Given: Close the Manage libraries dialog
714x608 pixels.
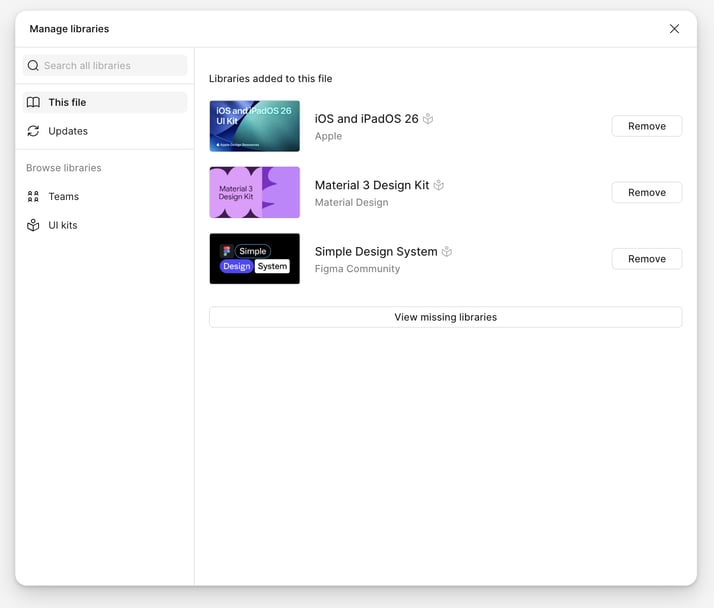Looking at the screenshot, I should (x=674, y=29).
